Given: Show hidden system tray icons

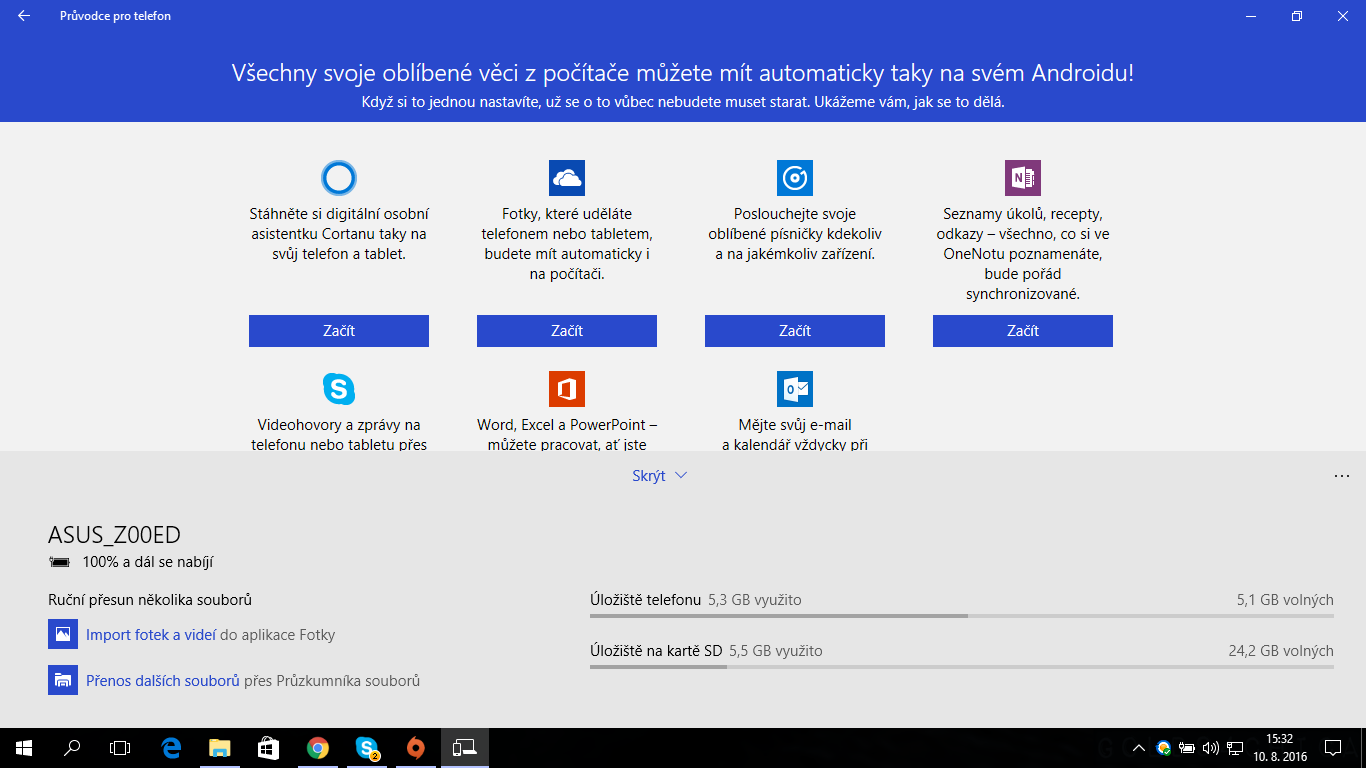Looking at the screenshot, I should (x=1138, y=748).
